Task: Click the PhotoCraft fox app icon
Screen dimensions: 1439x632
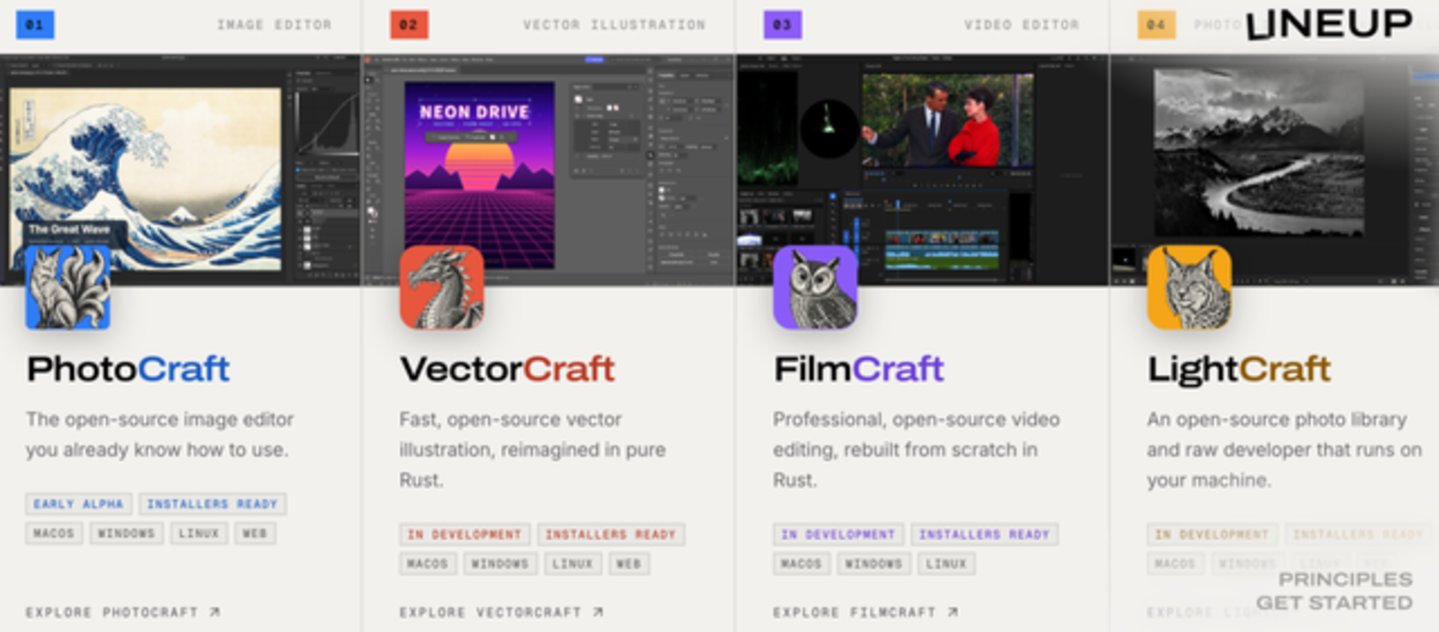Action: 68,287
